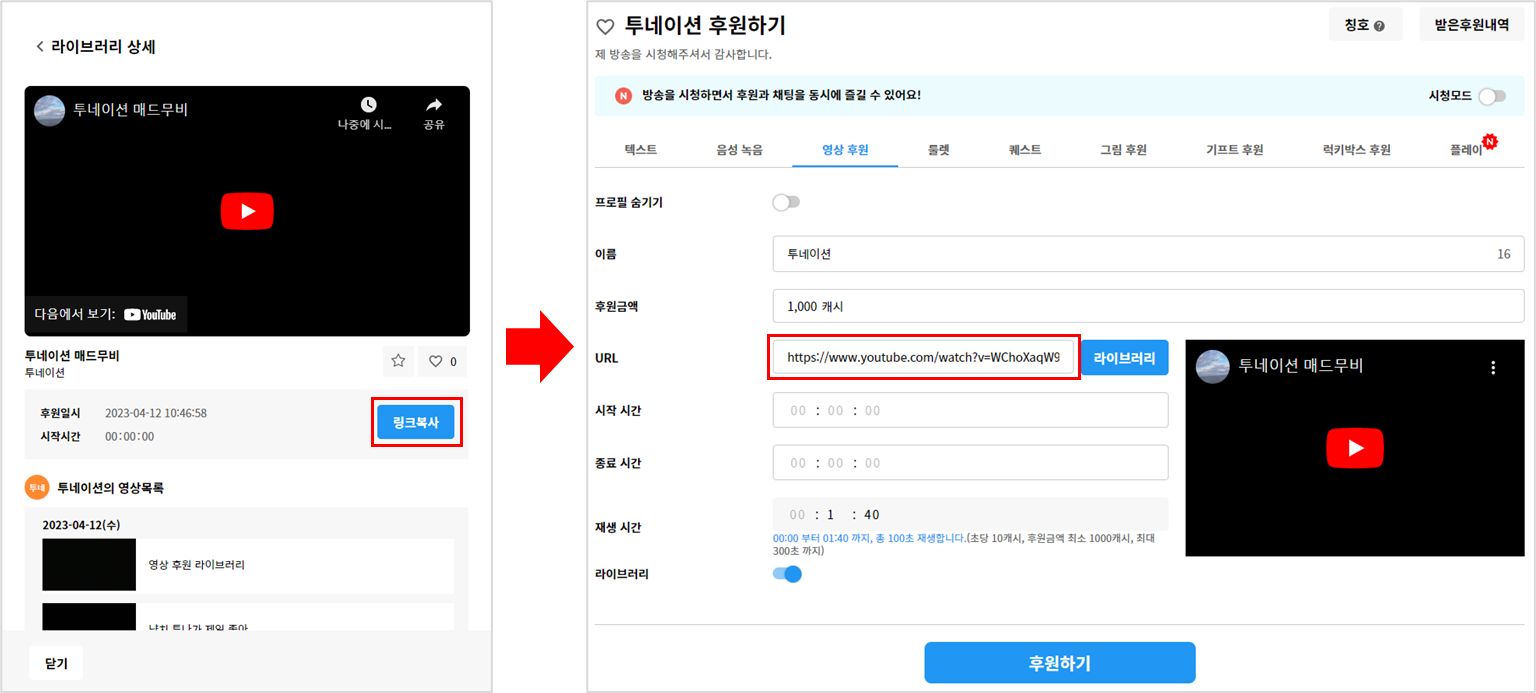Click the share arrow on left video
Viewport: 1536px width, 693px height.
click(433, 106)
